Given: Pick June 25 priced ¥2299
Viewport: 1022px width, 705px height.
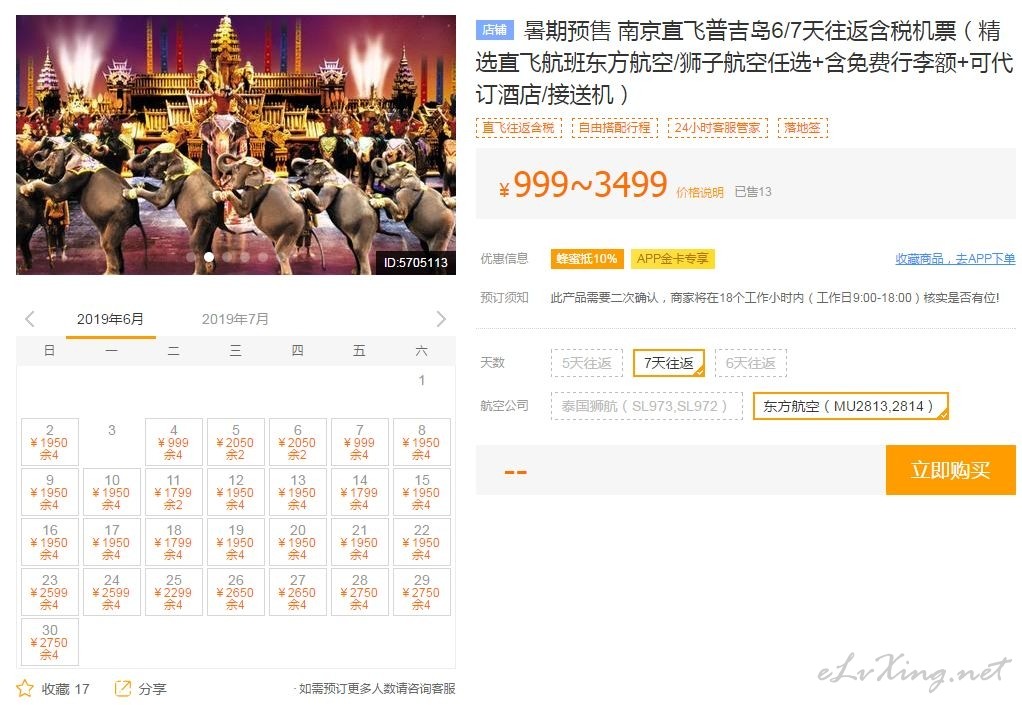Looking at the screenshot, I should pyautogui.click(x=173, y=592).
